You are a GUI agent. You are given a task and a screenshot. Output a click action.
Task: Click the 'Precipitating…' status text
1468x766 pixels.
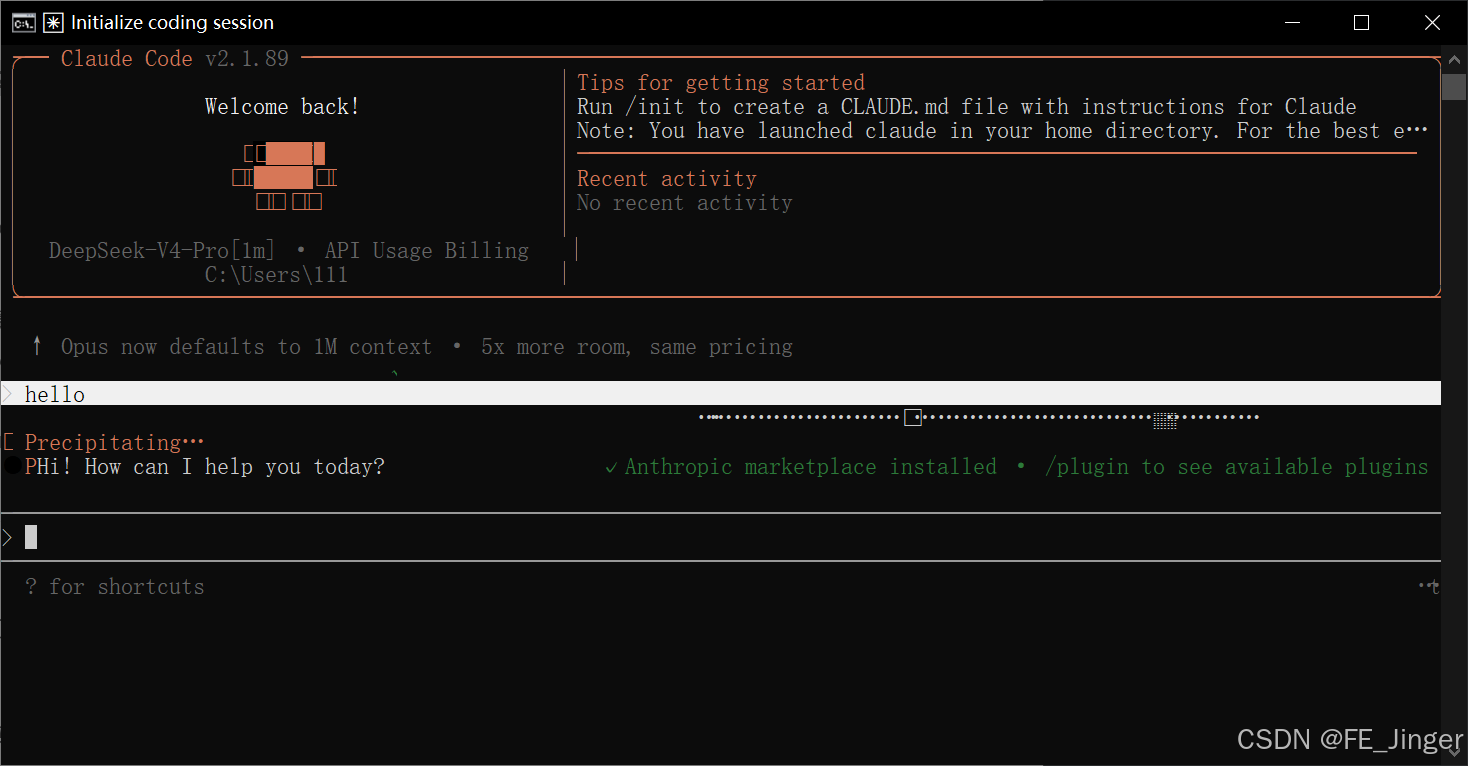click(115, 443)
